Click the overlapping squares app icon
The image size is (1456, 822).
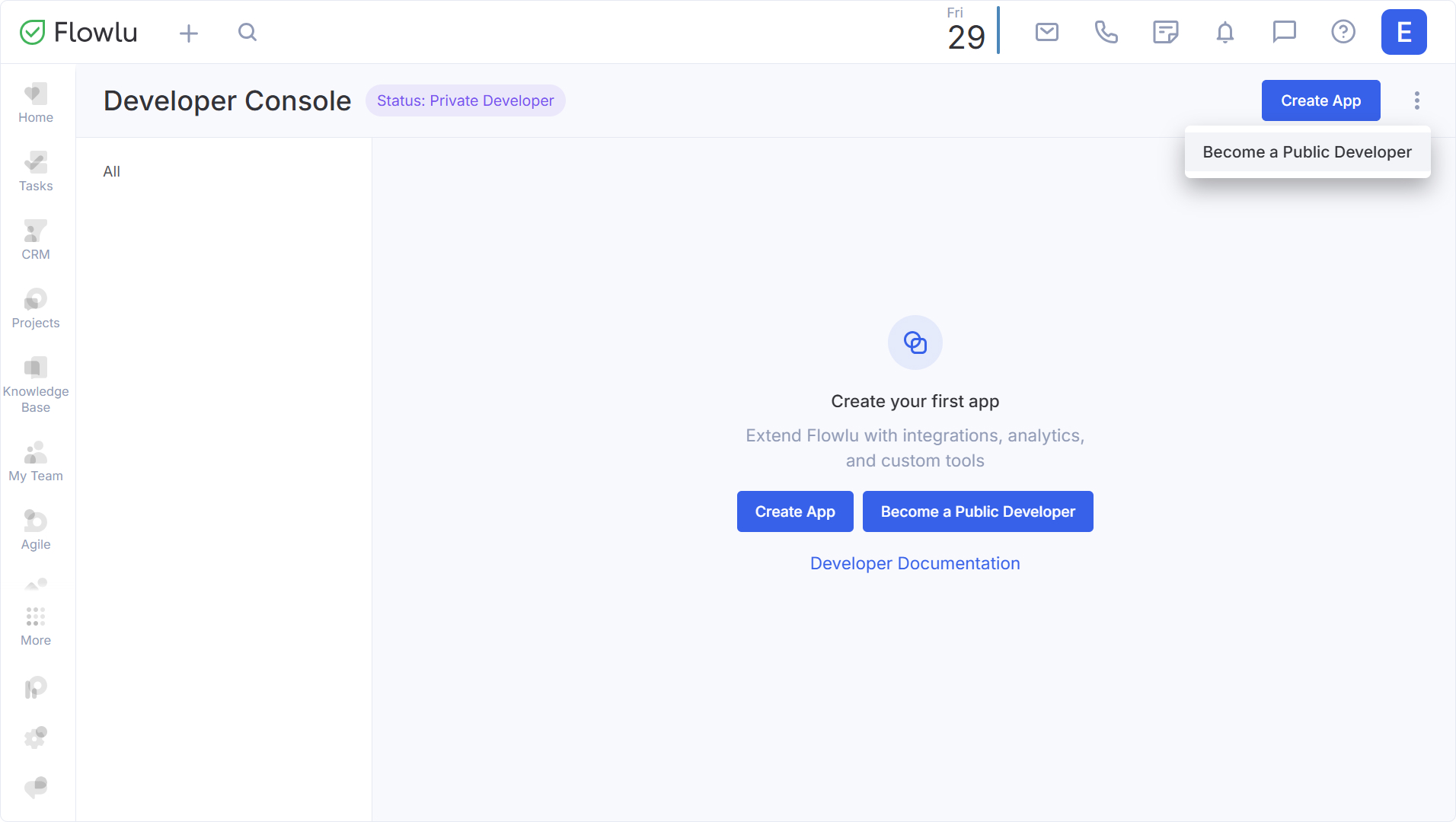(x=915, y=342)
